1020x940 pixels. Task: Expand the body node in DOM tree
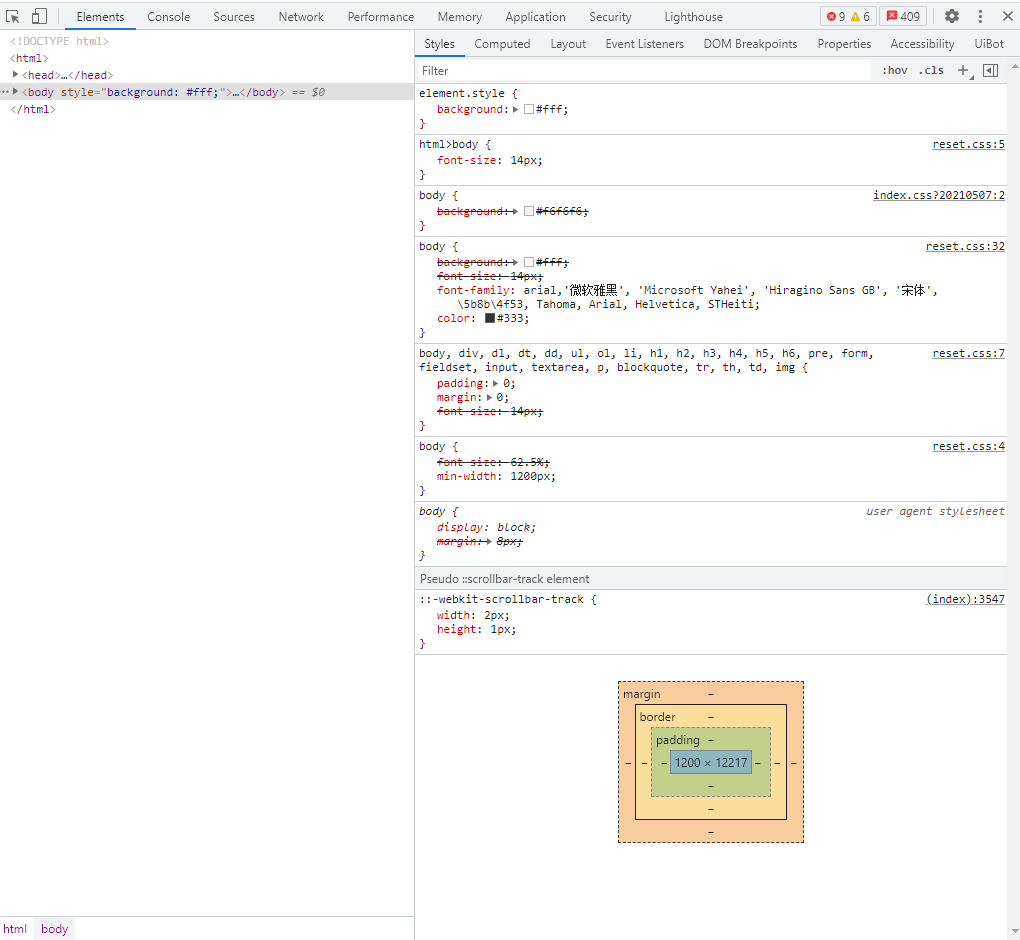(15, 92)
